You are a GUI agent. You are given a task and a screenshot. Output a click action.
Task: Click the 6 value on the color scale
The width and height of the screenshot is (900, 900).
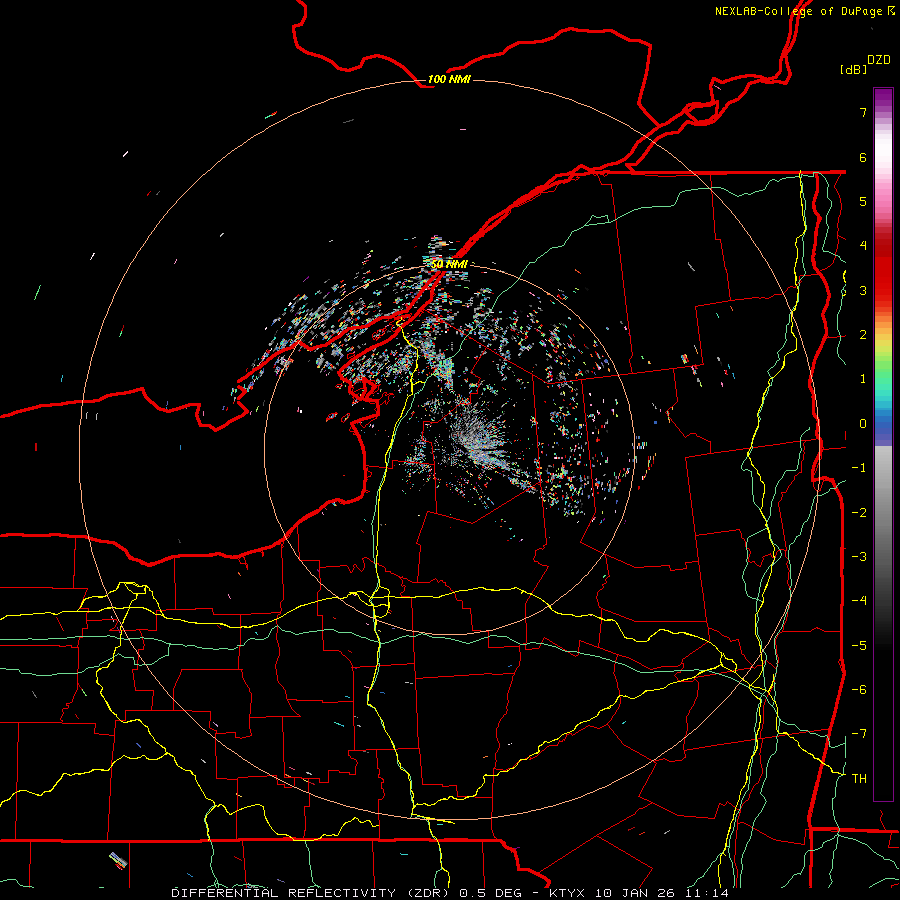pyautogui.click(x=863, y=157)
